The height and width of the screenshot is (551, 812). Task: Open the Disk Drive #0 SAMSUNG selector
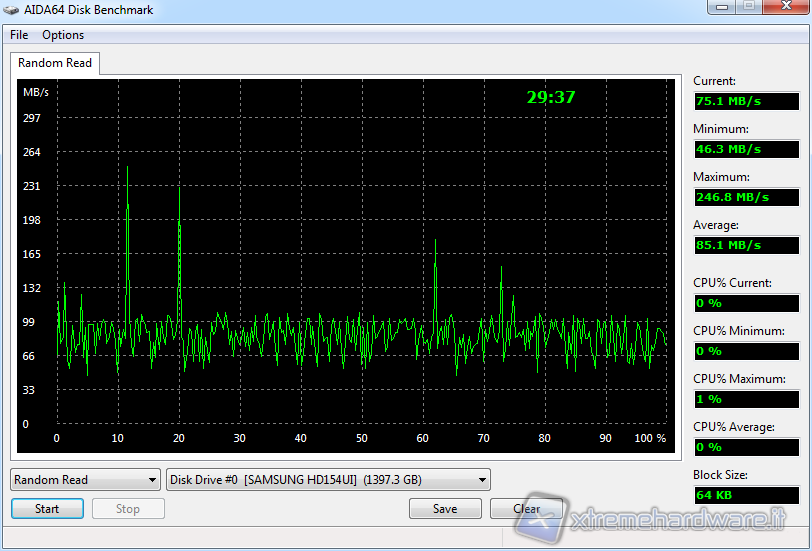coord(328,480)
